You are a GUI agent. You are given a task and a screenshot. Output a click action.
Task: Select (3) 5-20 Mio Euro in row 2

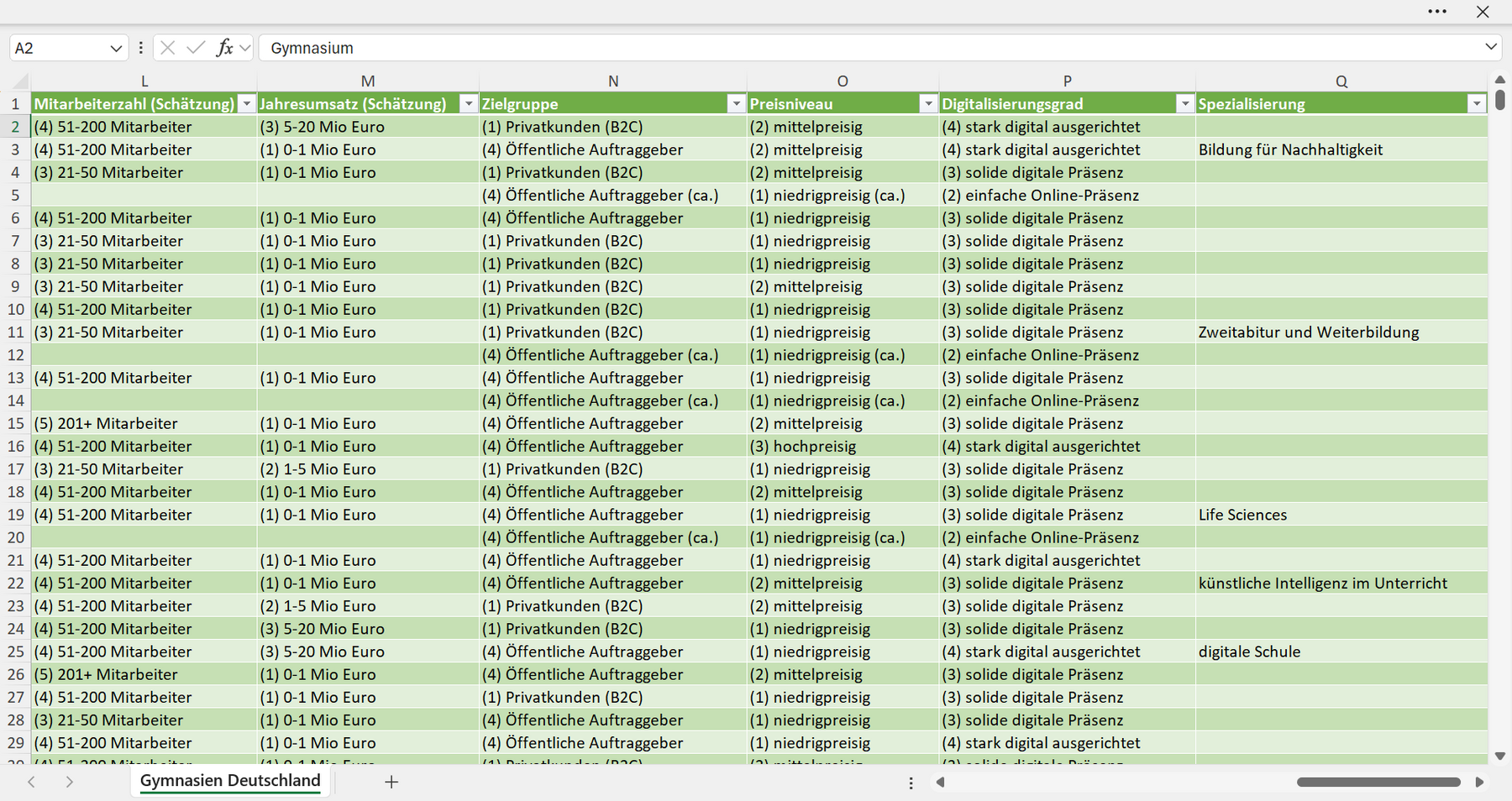click(x=368, y=127)
